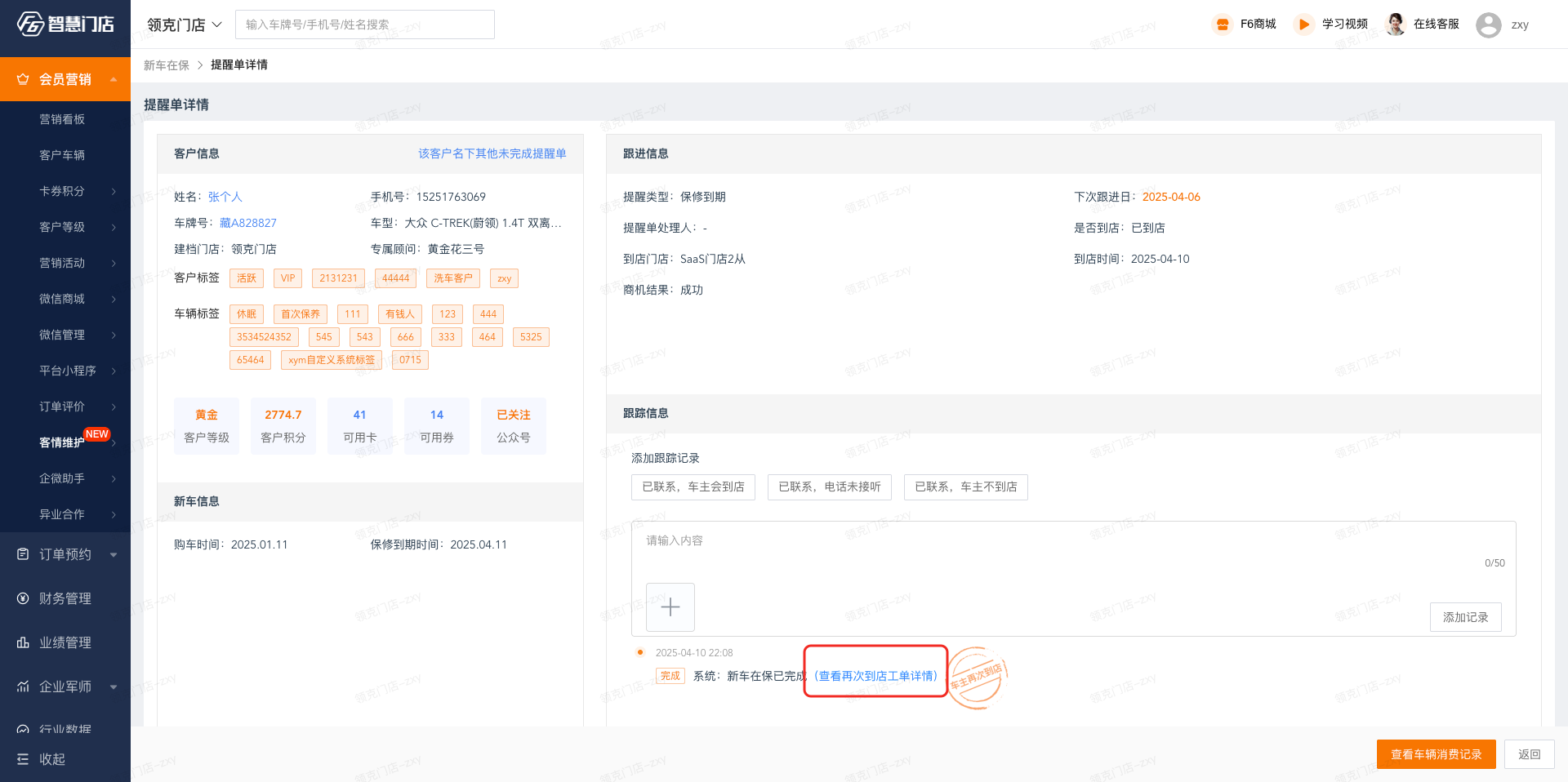
Task: Open 查看再次到店工单详情 link
Action: click(876, 676)
